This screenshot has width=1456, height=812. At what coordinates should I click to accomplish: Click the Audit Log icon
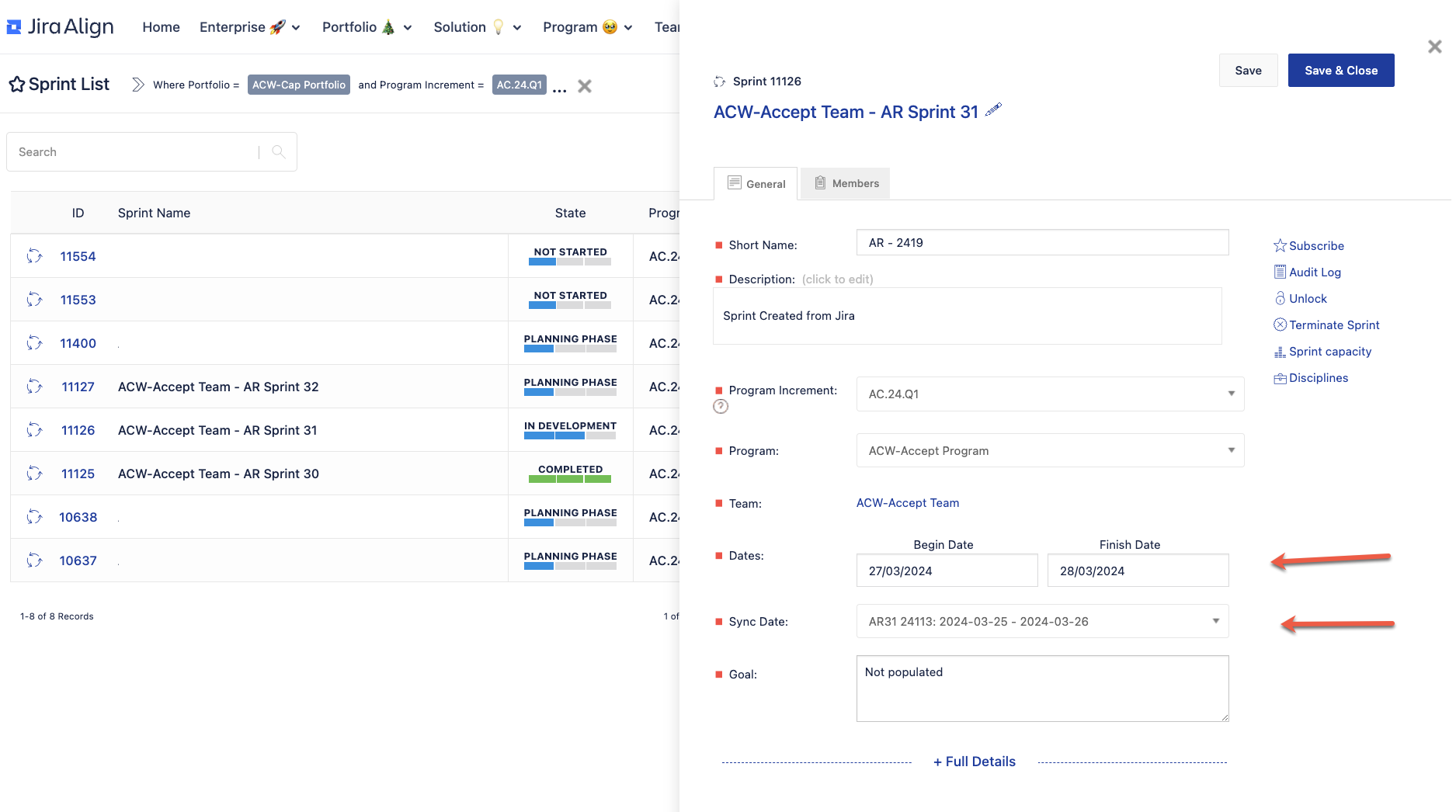[x=1280, y=272]
